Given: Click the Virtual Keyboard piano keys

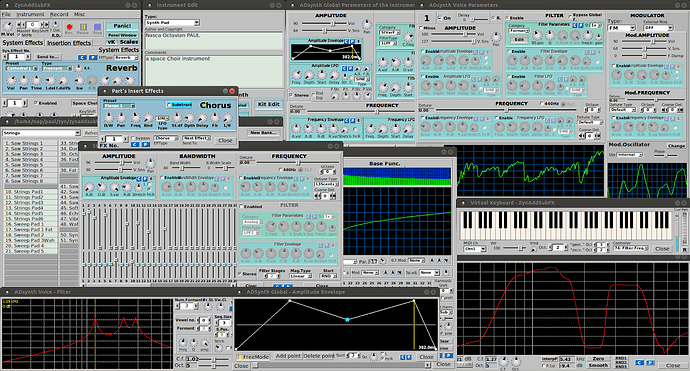Looking at the screenshot, I should 566,225.
